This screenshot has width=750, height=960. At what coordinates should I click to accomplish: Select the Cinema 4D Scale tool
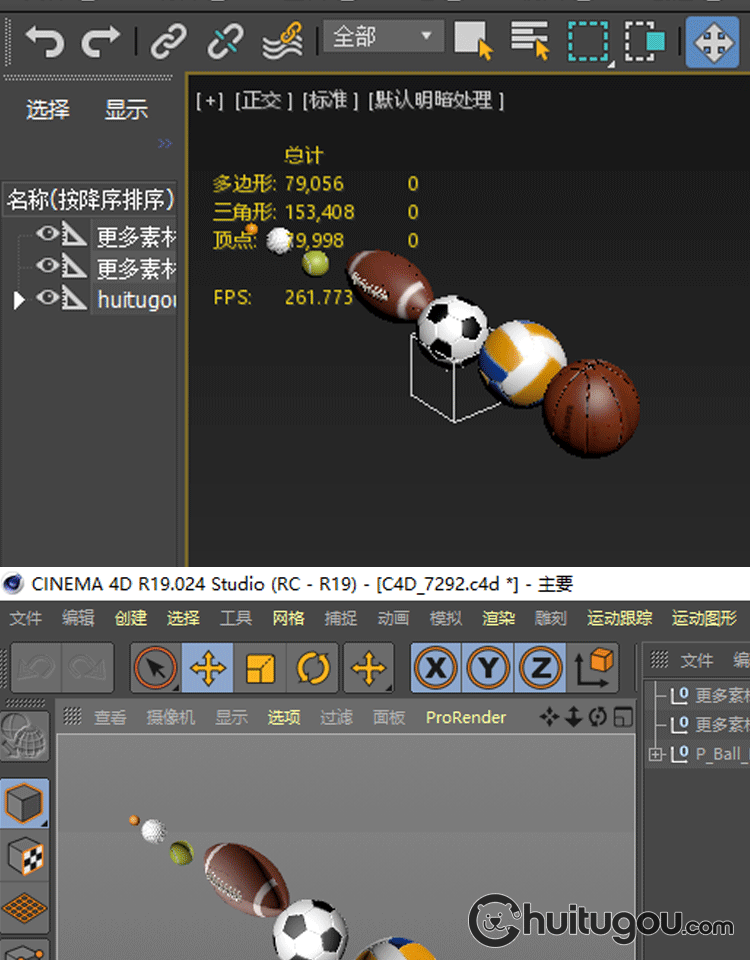(x=260, y=668)
